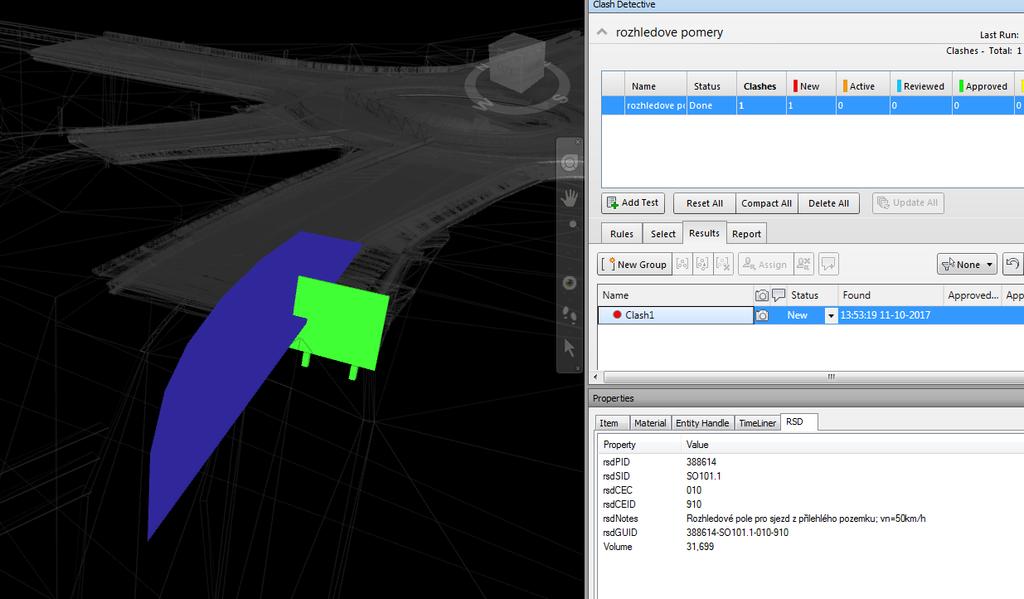Switch to the Rules tab
The height and width of the screenshot is (599, 1024).
coord(622,234)
